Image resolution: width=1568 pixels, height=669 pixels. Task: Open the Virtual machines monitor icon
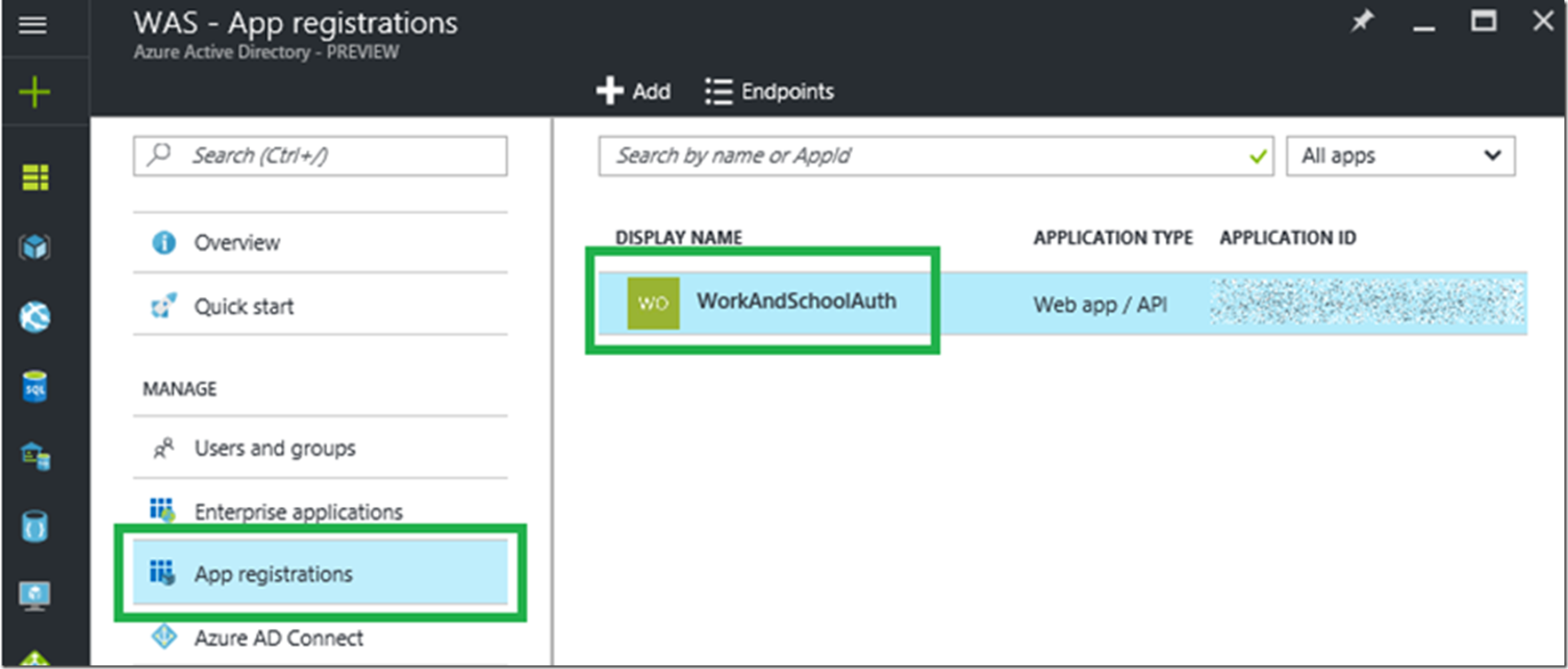coord(35,595)
